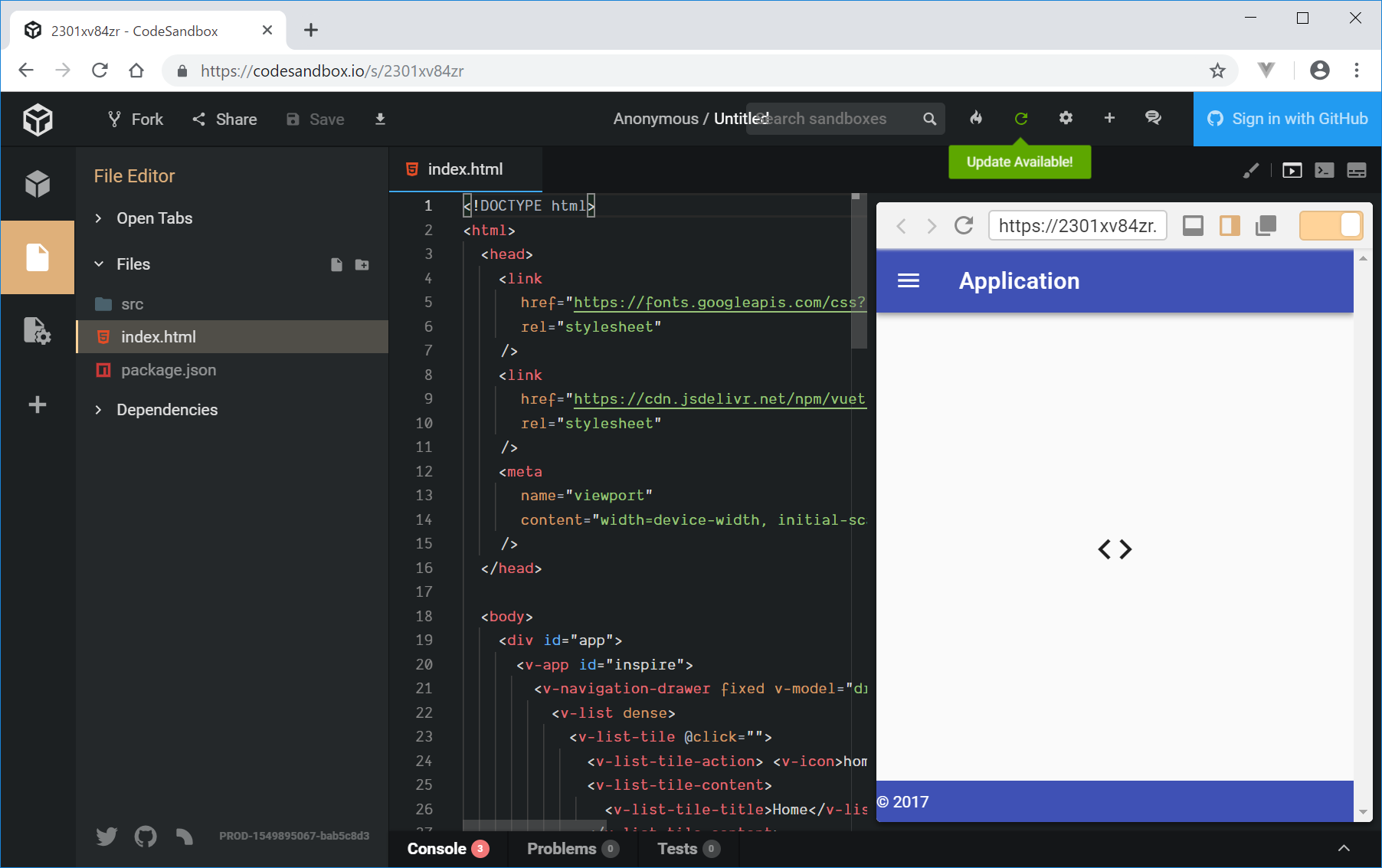Click the Fork button in the header

[x=136, y=119]
